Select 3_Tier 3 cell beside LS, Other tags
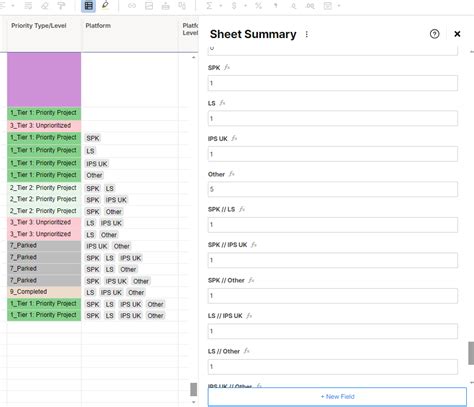Screen dimensions: 474x407 tap(44, 234)
